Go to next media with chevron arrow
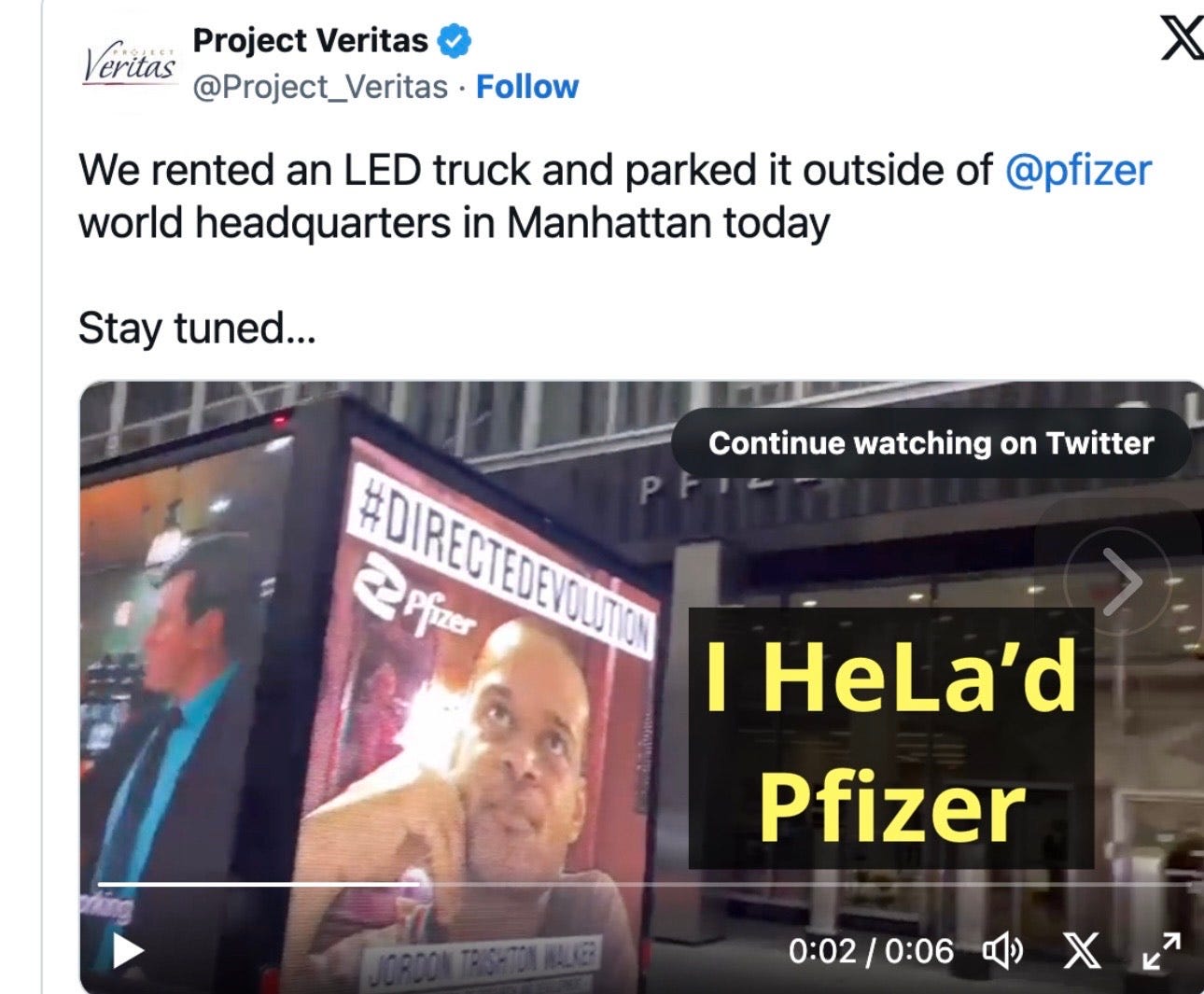 pyautogui.click(x=1120, y=581)
